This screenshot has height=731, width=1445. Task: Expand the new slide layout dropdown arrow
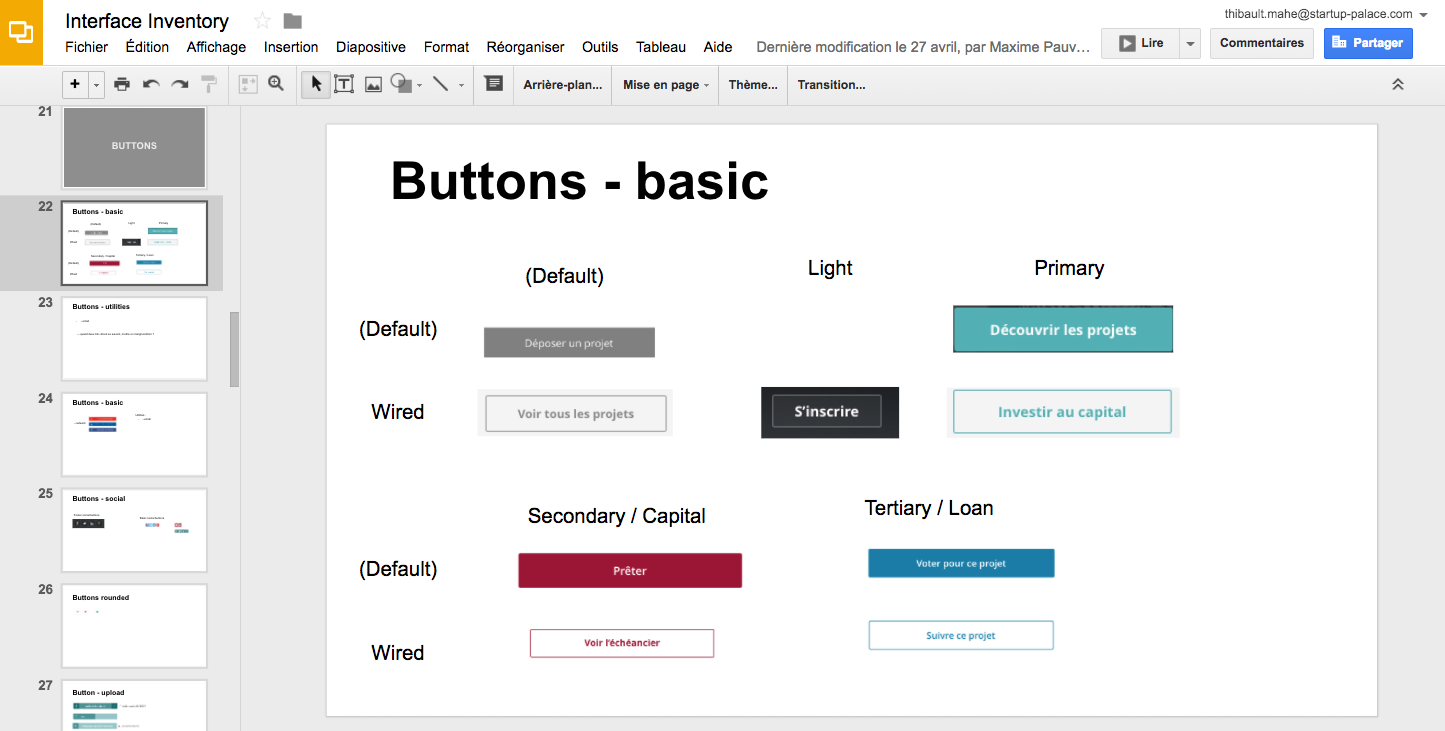(x=96, y=85)
